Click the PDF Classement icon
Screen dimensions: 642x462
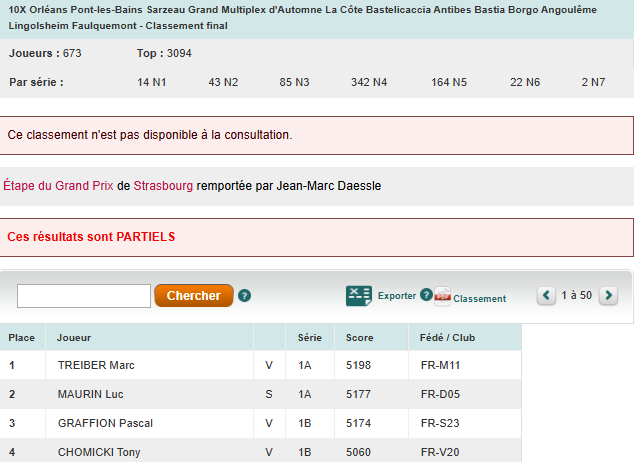point(442,296)
